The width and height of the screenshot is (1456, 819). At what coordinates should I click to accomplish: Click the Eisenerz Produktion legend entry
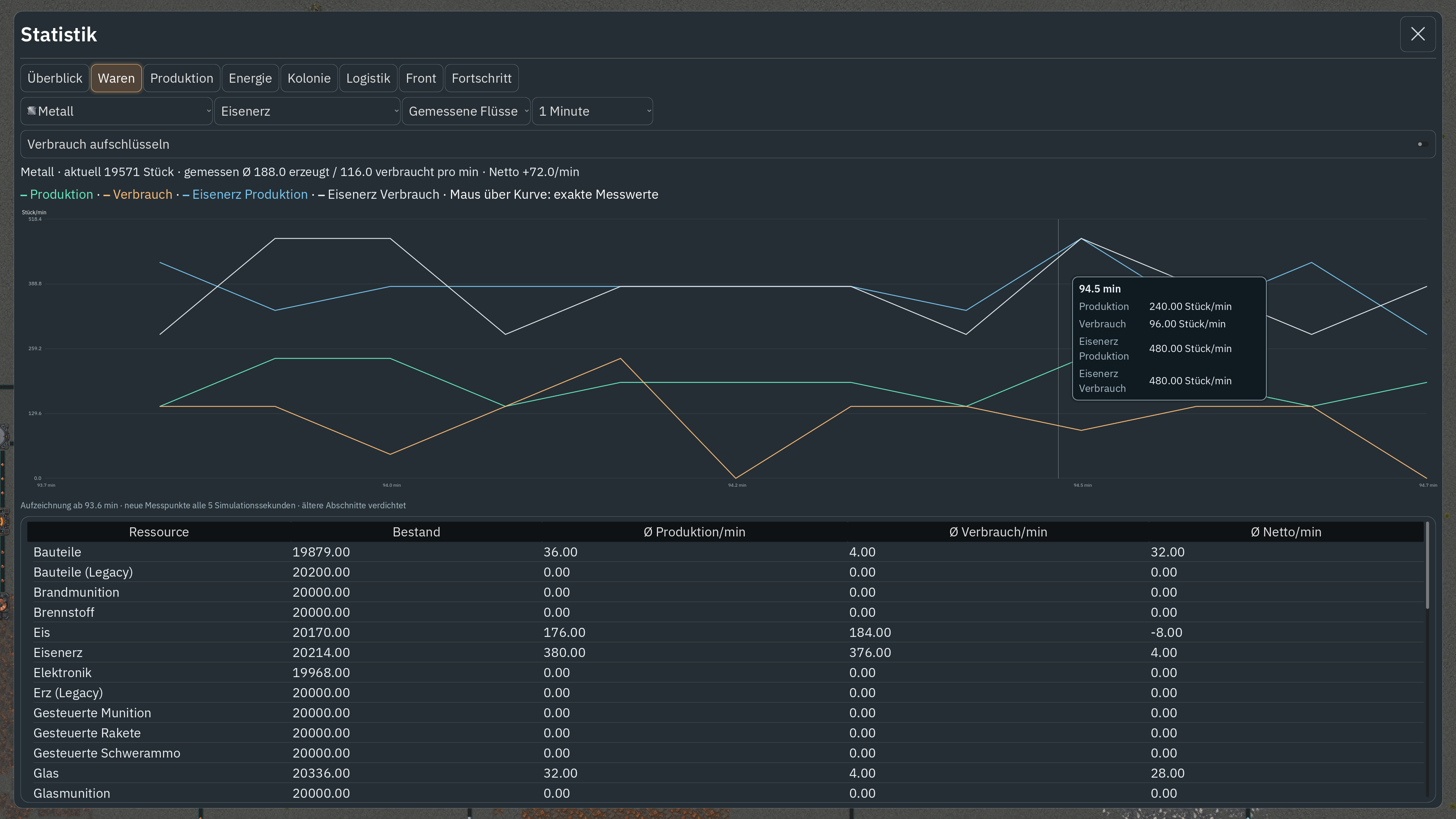(245, 195)
